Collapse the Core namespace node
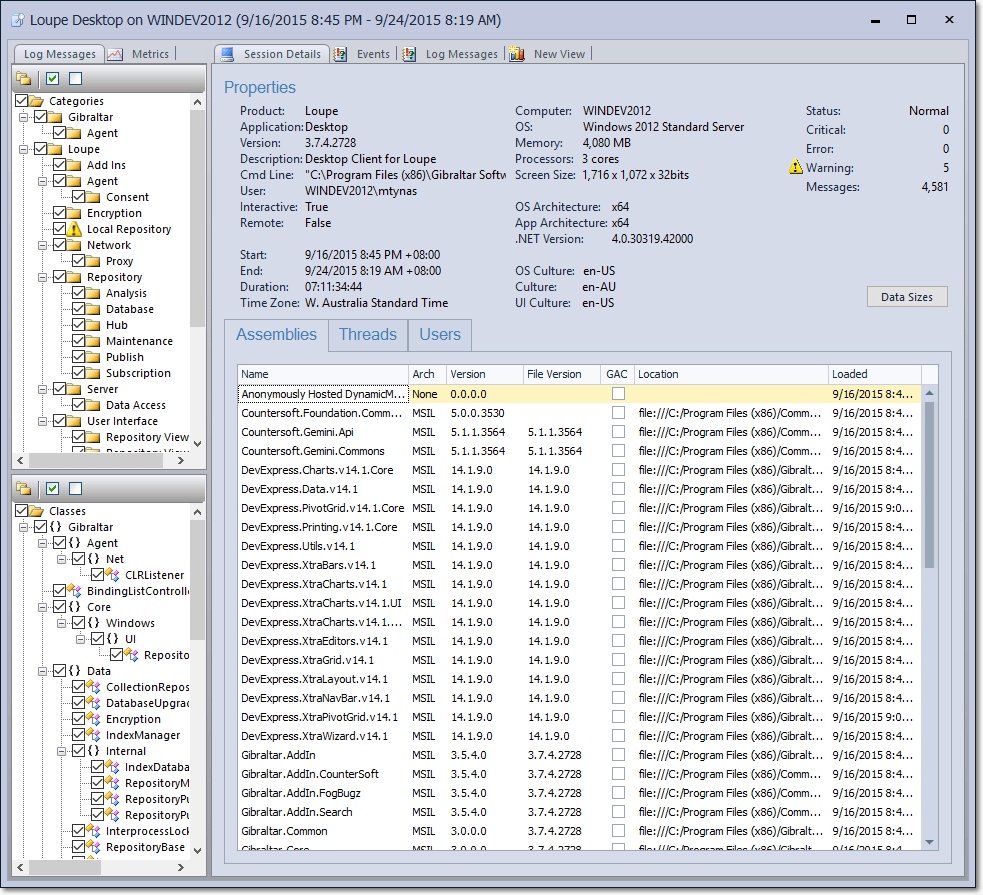Screen dimensions: 983x895 tap(42, 607)
